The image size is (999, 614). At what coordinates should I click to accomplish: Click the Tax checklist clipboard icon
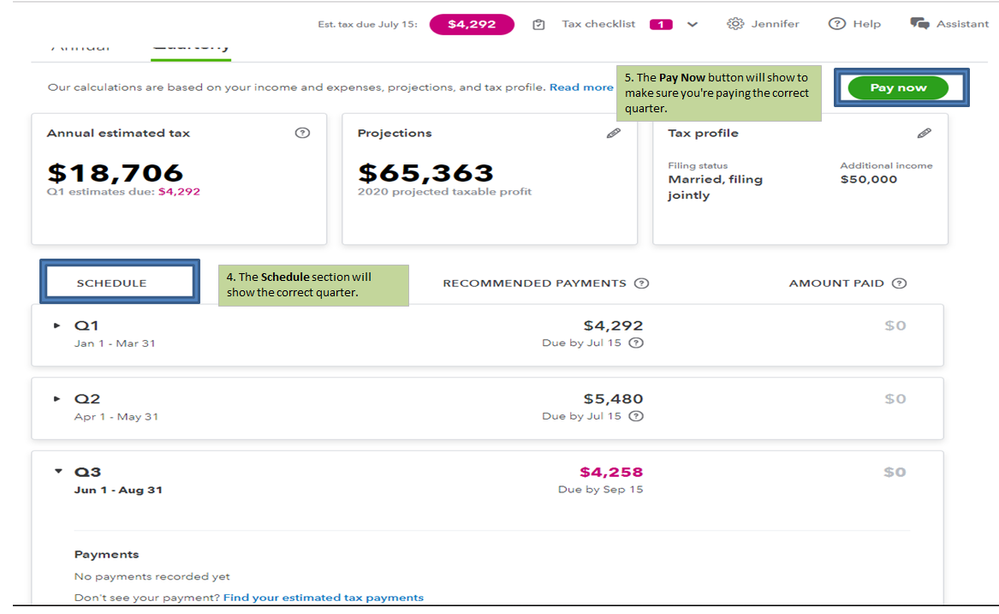click(x=539, y=24)
